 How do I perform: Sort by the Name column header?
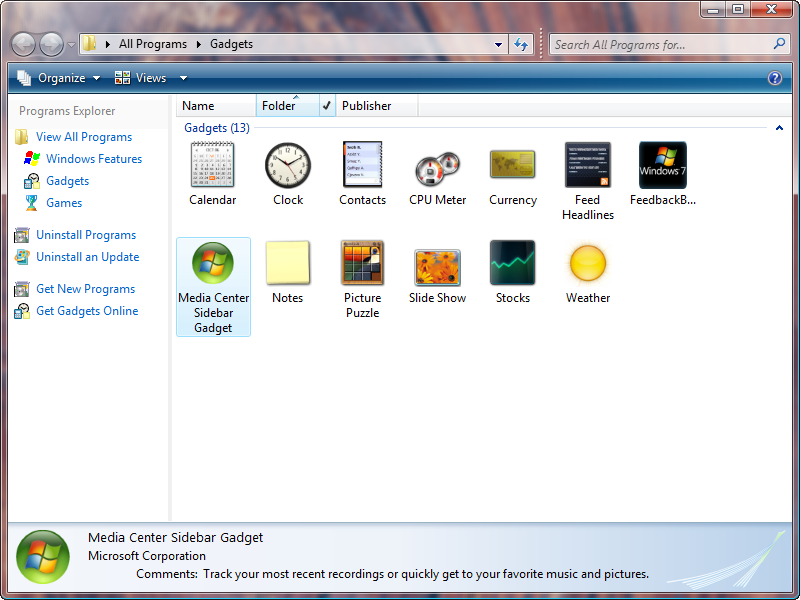point(216,106)
